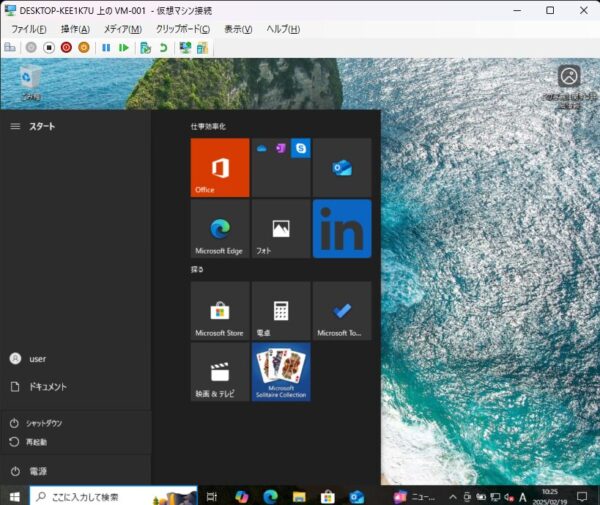Open File Explorer from the VM taskbar
This screenshot has width=600, height=505.
(x=299, y=497)
